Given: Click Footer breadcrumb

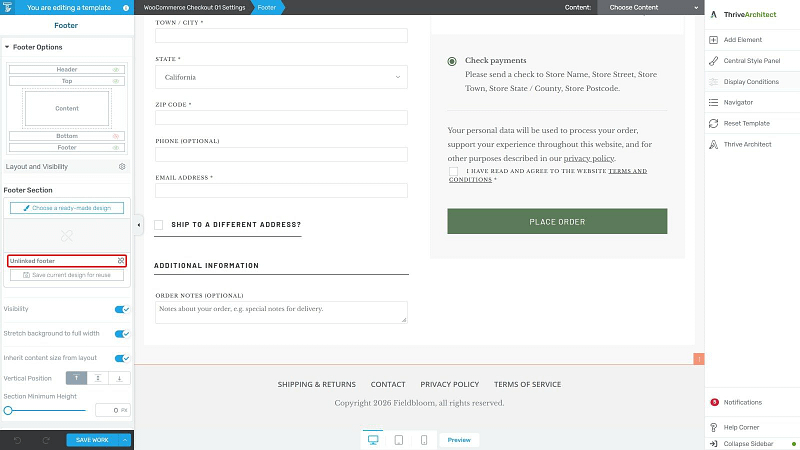Looking at the screenshot, I should [267, 8].
